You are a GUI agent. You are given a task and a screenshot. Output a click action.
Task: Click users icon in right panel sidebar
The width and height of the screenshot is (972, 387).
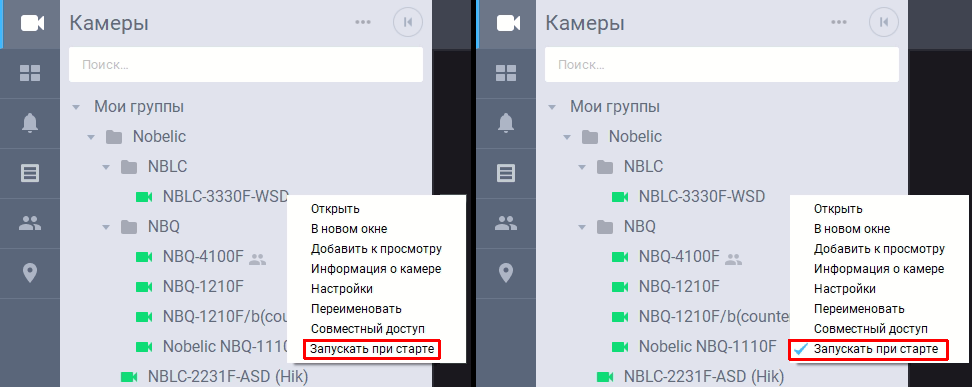click(x=506, y=223)
